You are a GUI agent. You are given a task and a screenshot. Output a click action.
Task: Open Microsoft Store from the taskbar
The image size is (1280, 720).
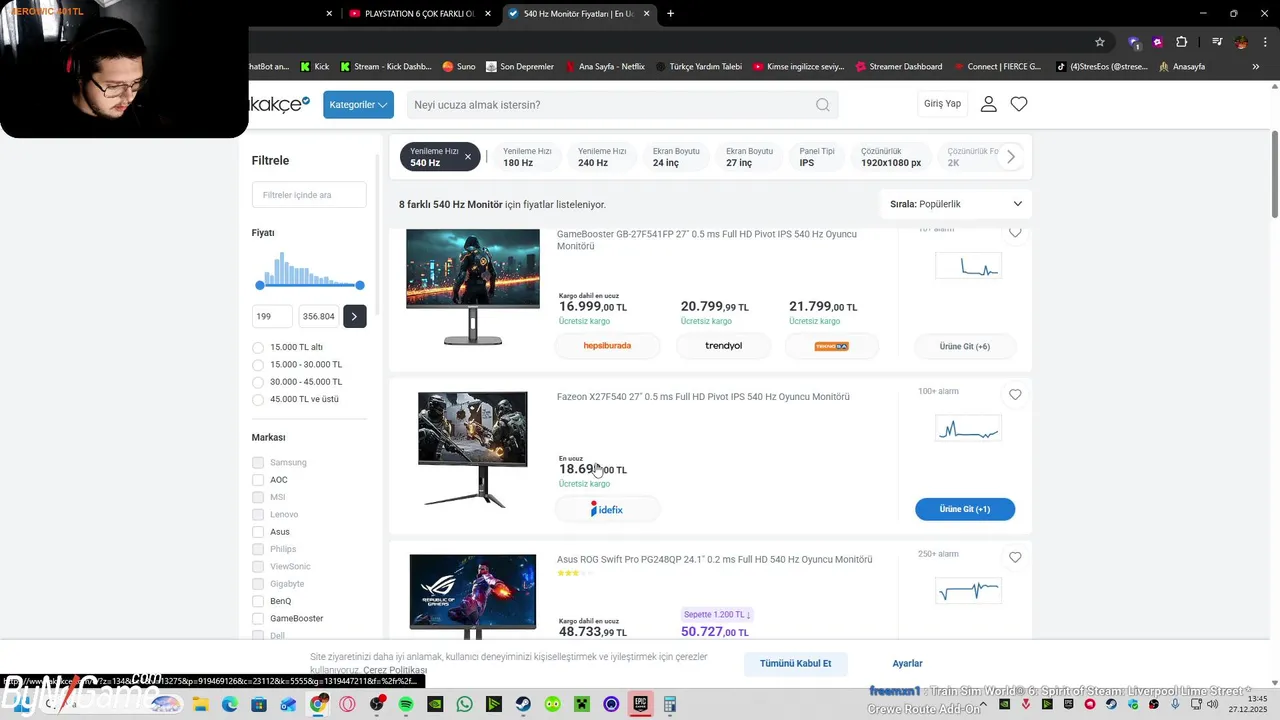pyautogui.click(x=259, y=704)
